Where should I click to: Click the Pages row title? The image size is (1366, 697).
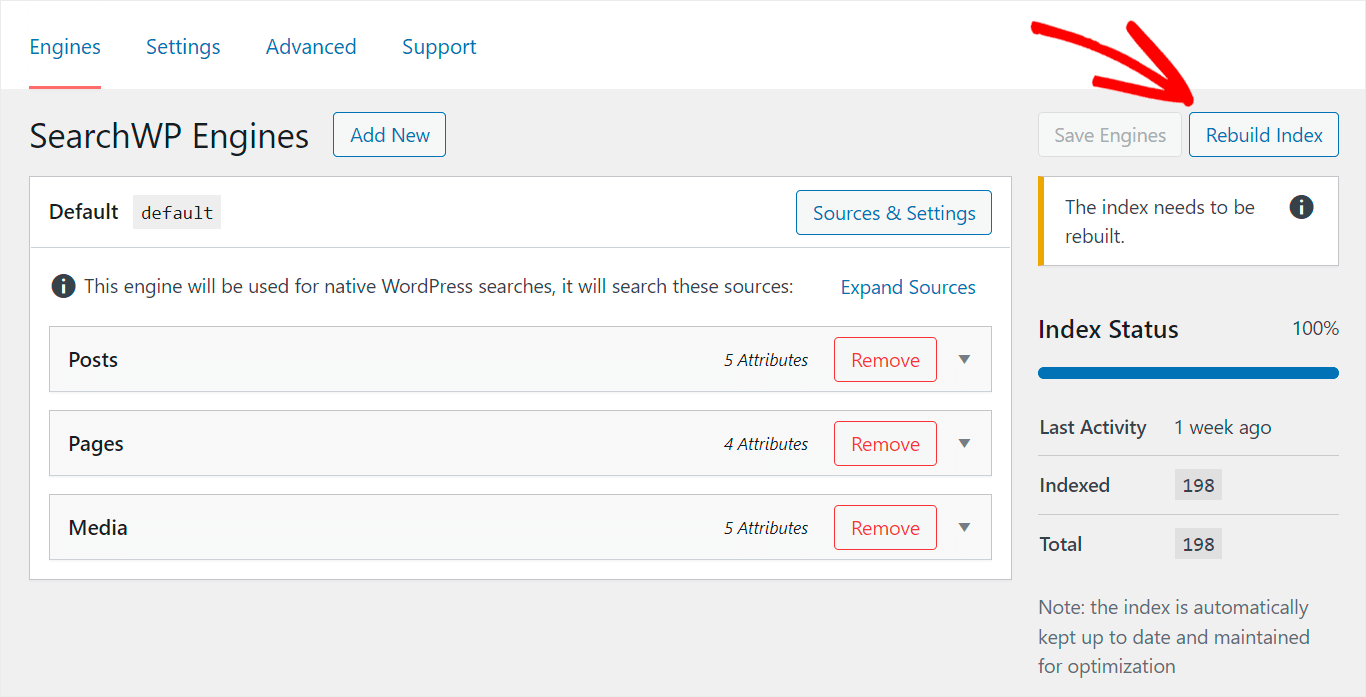[x=96, y=444]
